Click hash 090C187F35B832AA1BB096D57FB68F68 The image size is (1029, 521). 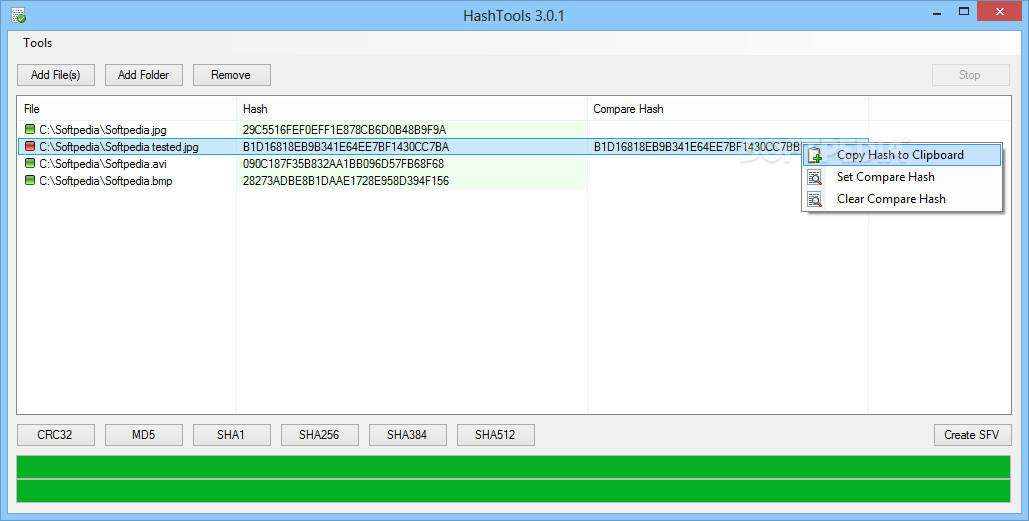tap(343, 163)
